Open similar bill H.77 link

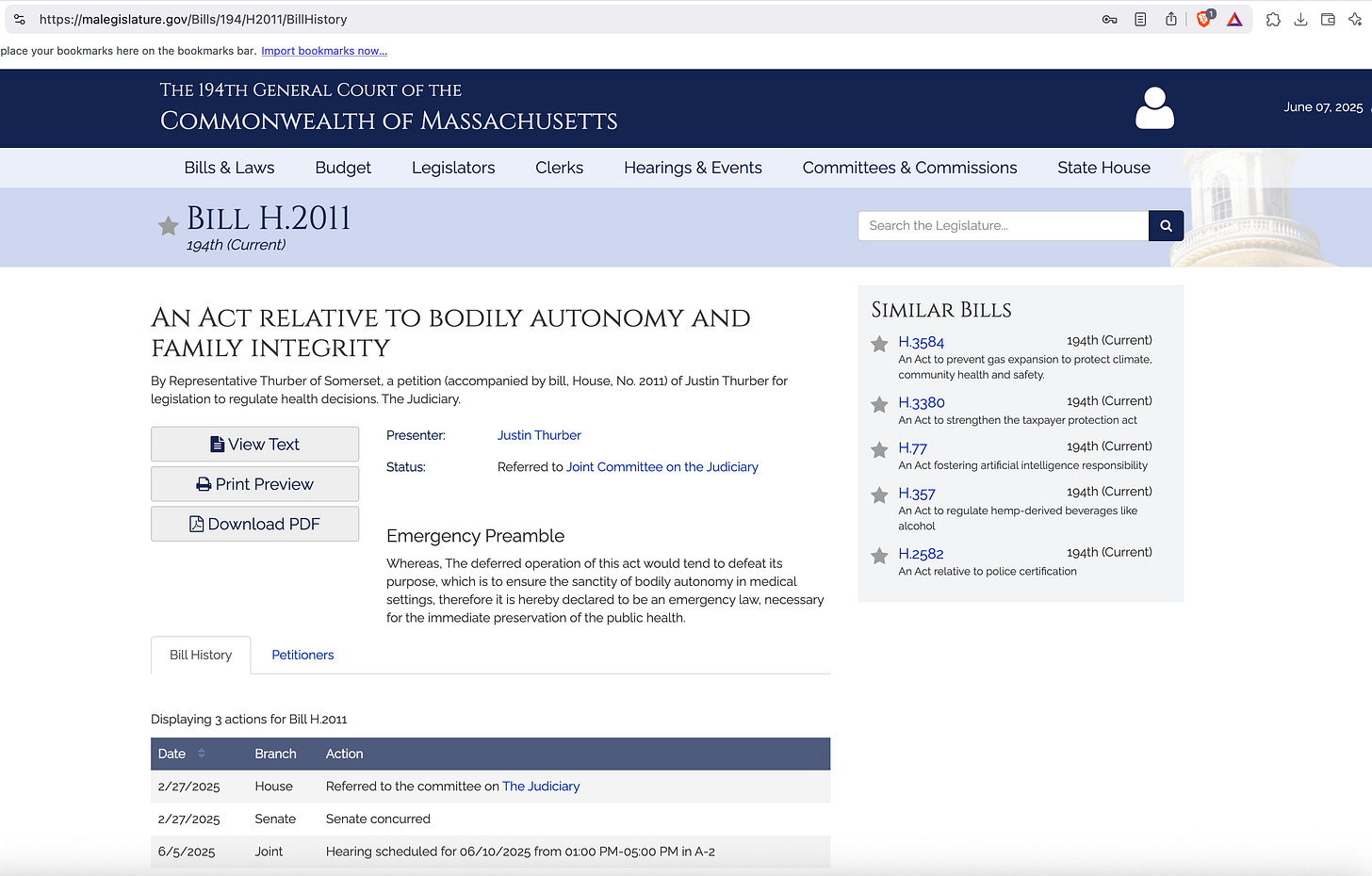point(912,447)
